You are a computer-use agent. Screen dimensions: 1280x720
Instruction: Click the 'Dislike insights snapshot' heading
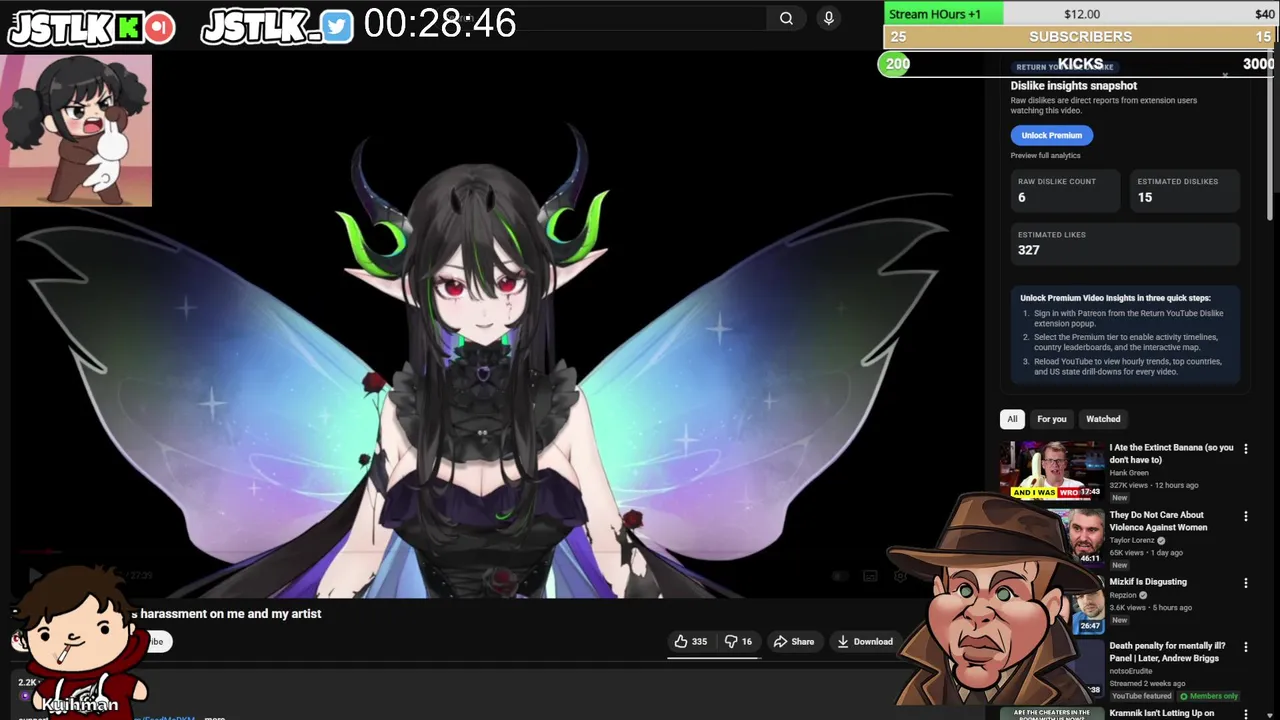coord(1073,86)
